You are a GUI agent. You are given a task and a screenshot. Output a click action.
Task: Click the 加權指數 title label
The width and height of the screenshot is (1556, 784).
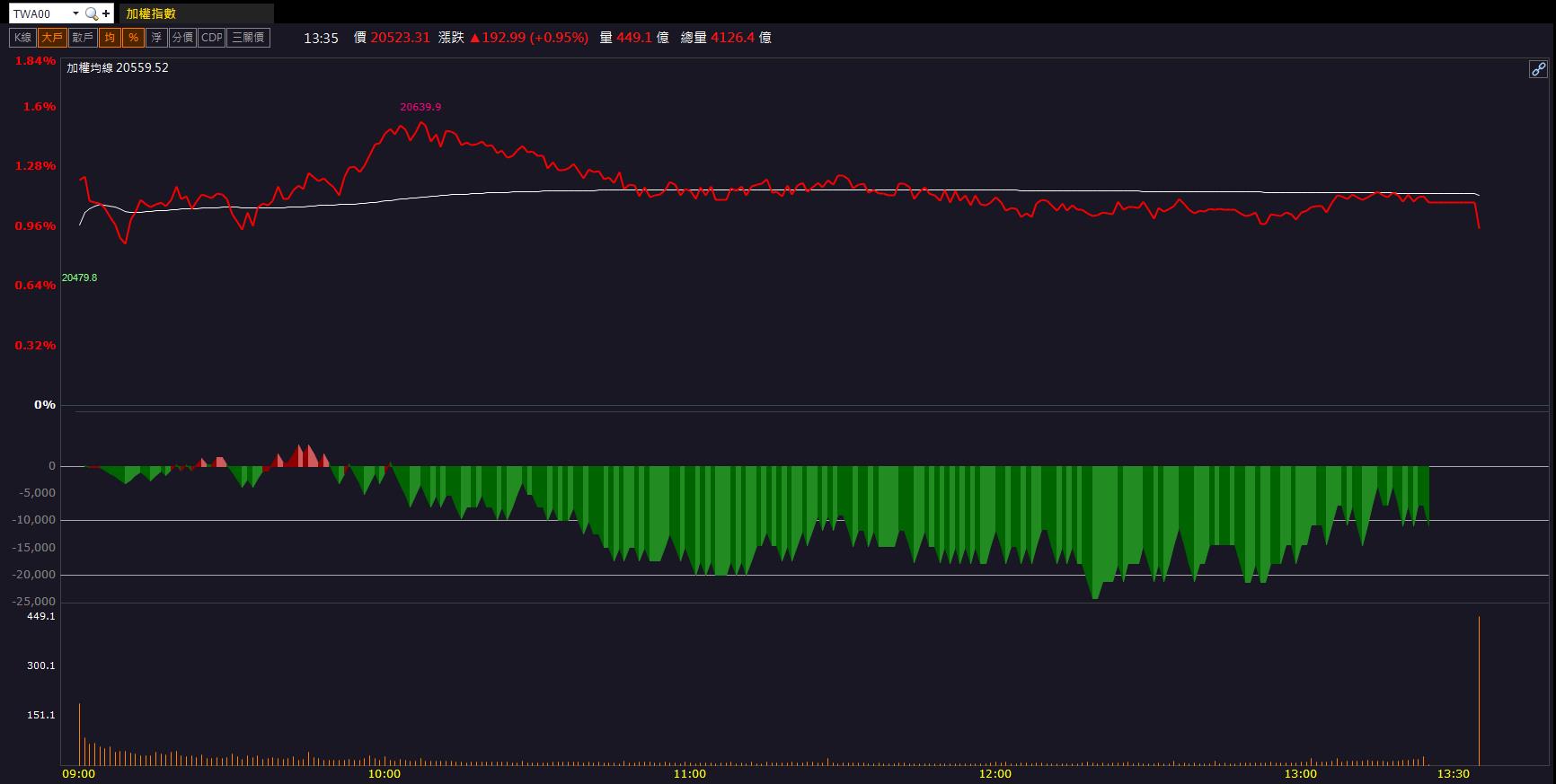tap(151, 13)
